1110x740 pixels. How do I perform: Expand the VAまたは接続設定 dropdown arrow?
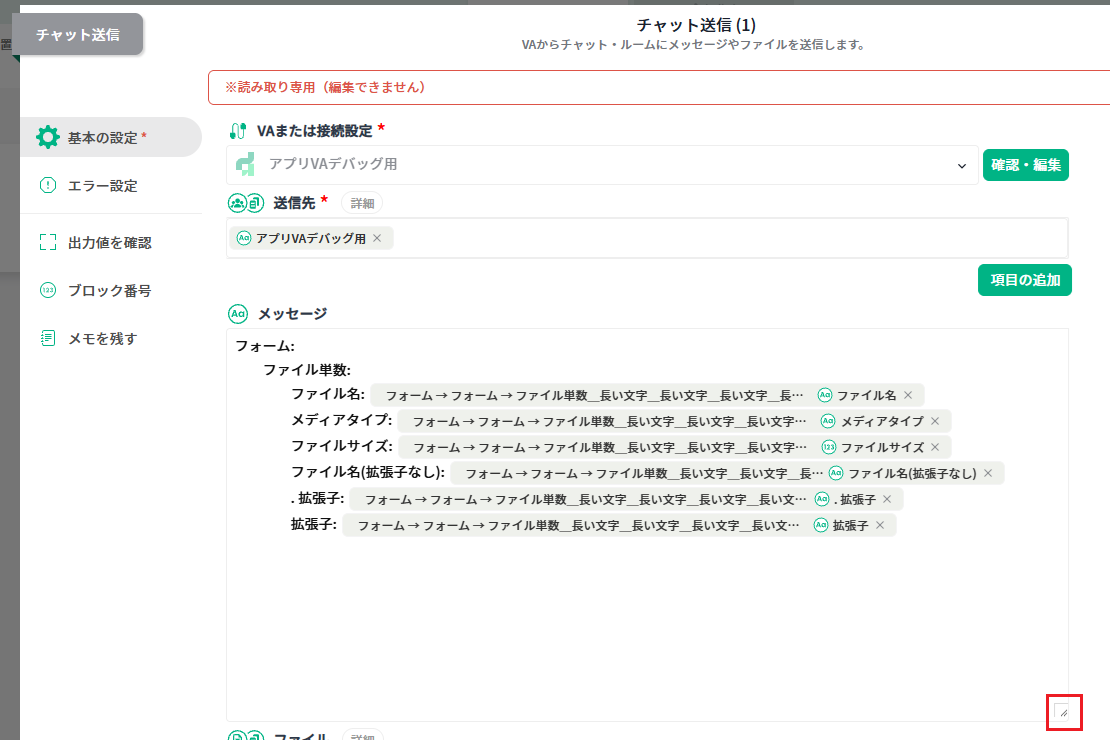point(962,165)
